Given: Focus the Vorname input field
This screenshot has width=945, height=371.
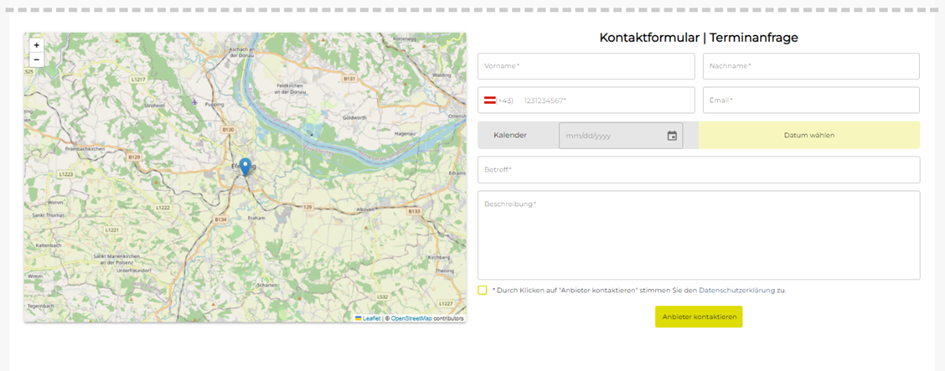Looking at the screenshot, I should [586, 66].
